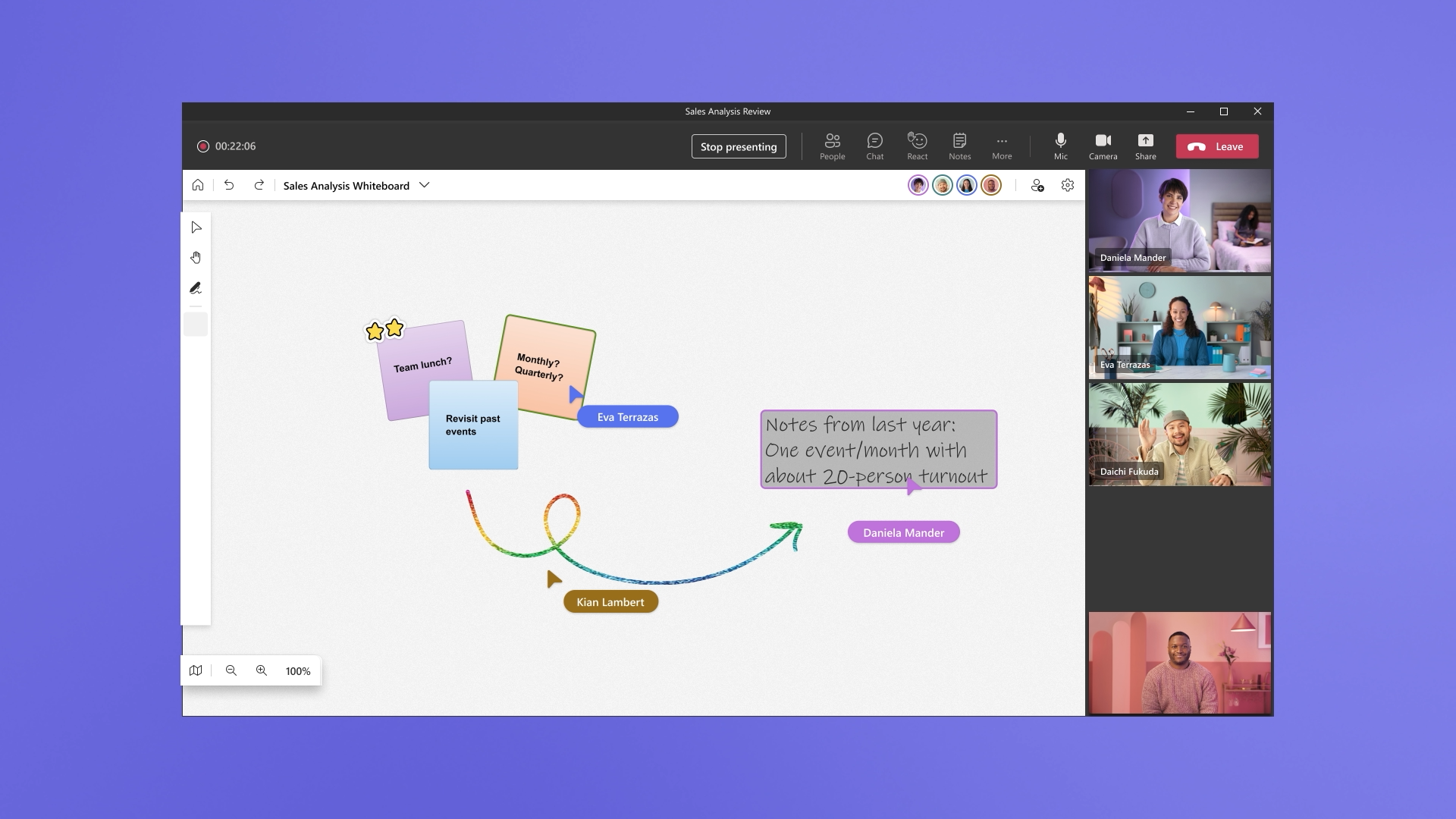Click Stop presenting button
Viewport: 1456px width, 819px height.
pyautogui.click(x=738, y=146)
